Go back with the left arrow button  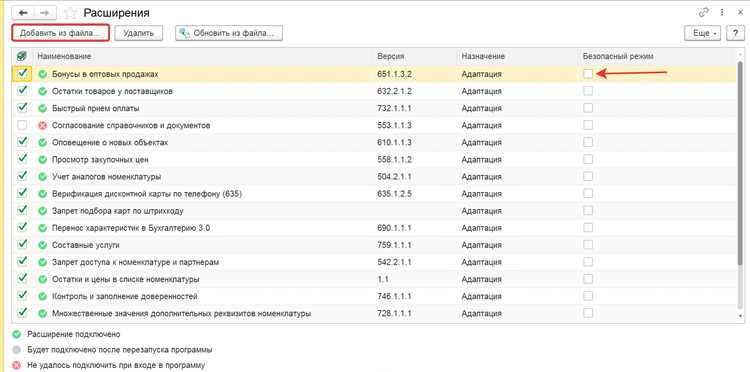[x=22, y=13]
